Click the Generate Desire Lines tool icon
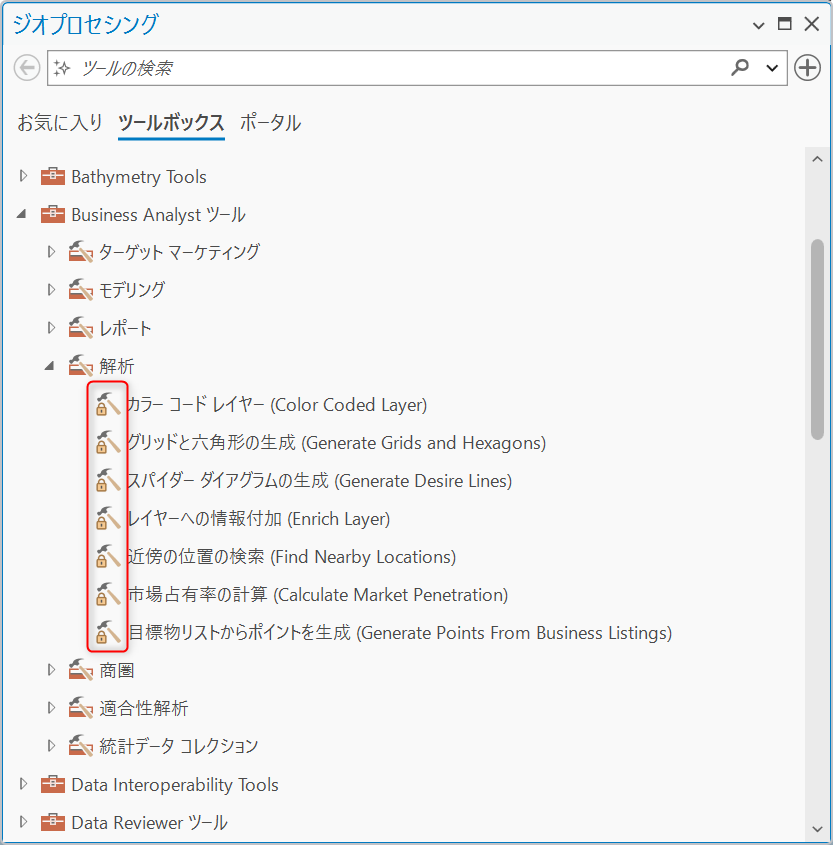 tap(107, 481)
